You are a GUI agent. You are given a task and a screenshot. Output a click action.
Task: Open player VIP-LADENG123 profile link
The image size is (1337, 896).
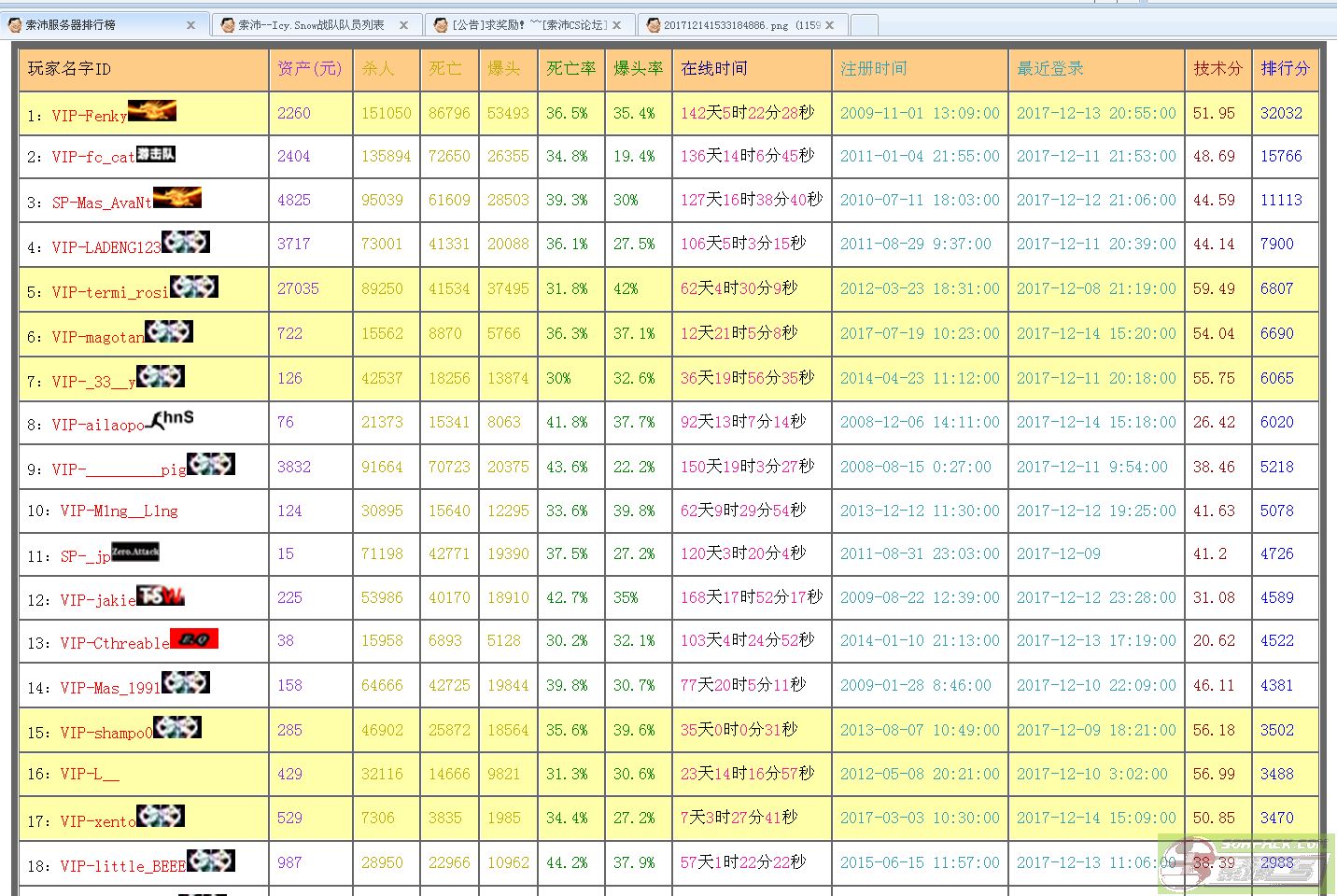pyautogui.click(x=106, y=247)
